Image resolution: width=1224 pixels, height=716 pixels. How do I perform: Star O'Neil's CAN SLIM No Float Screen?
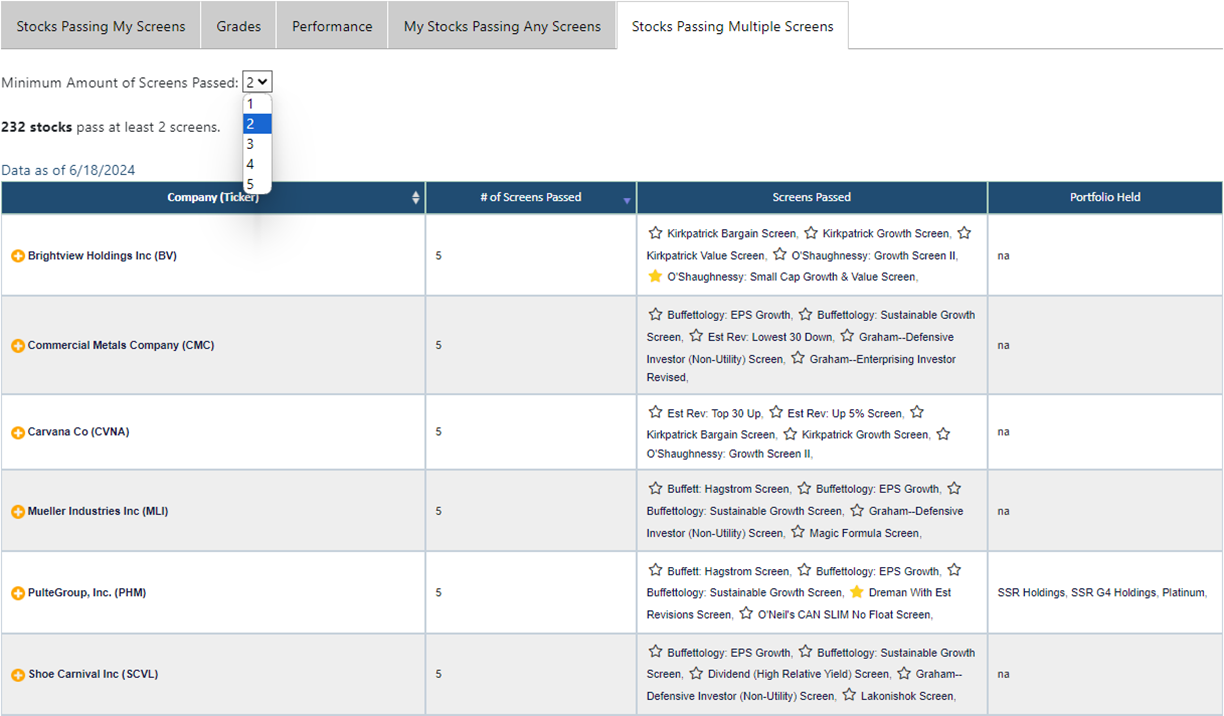(x=746, y=614)
